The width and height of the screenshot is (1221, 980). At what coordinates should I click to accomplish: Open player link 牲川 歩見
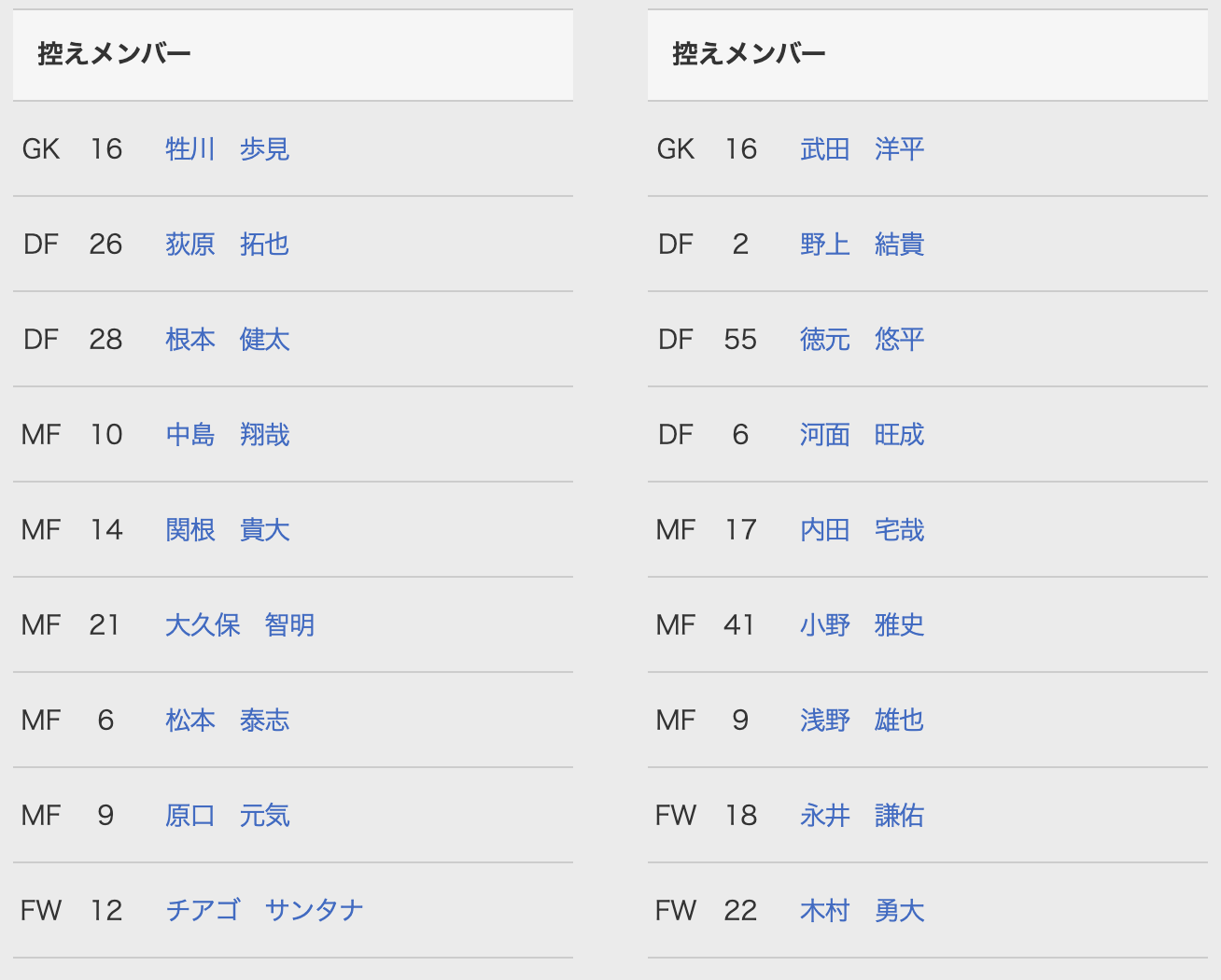pos(227,149)
